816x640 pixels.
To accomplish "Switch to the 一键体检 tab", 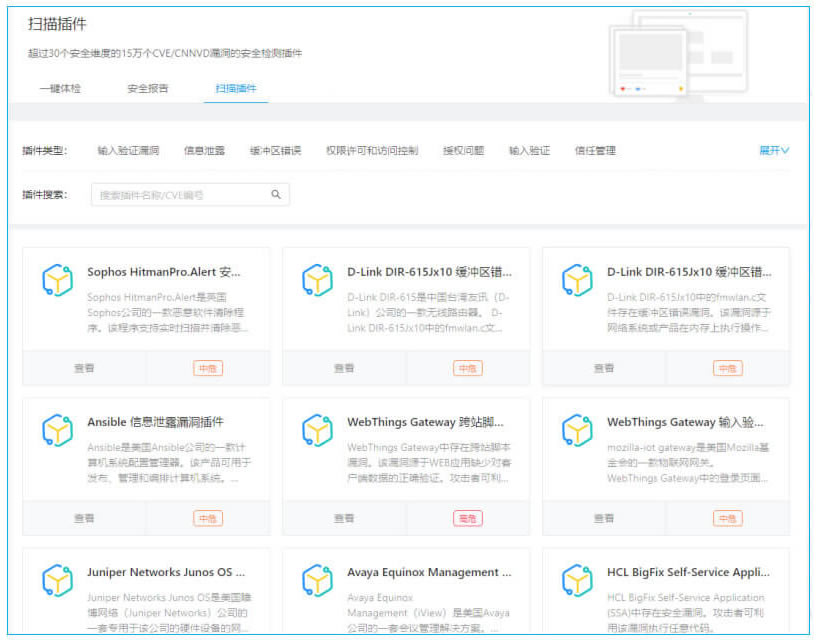I will tap(60, 88).
